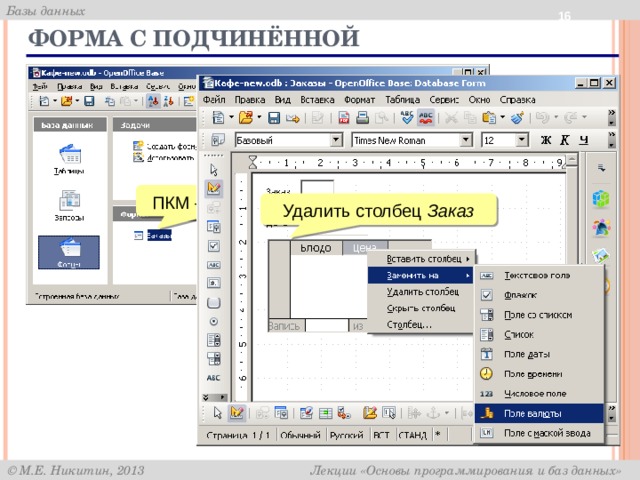This screenshot has height=480, width=640.
Task: Open the Файл menu in Database Form
Action: [x=214, y=100]
